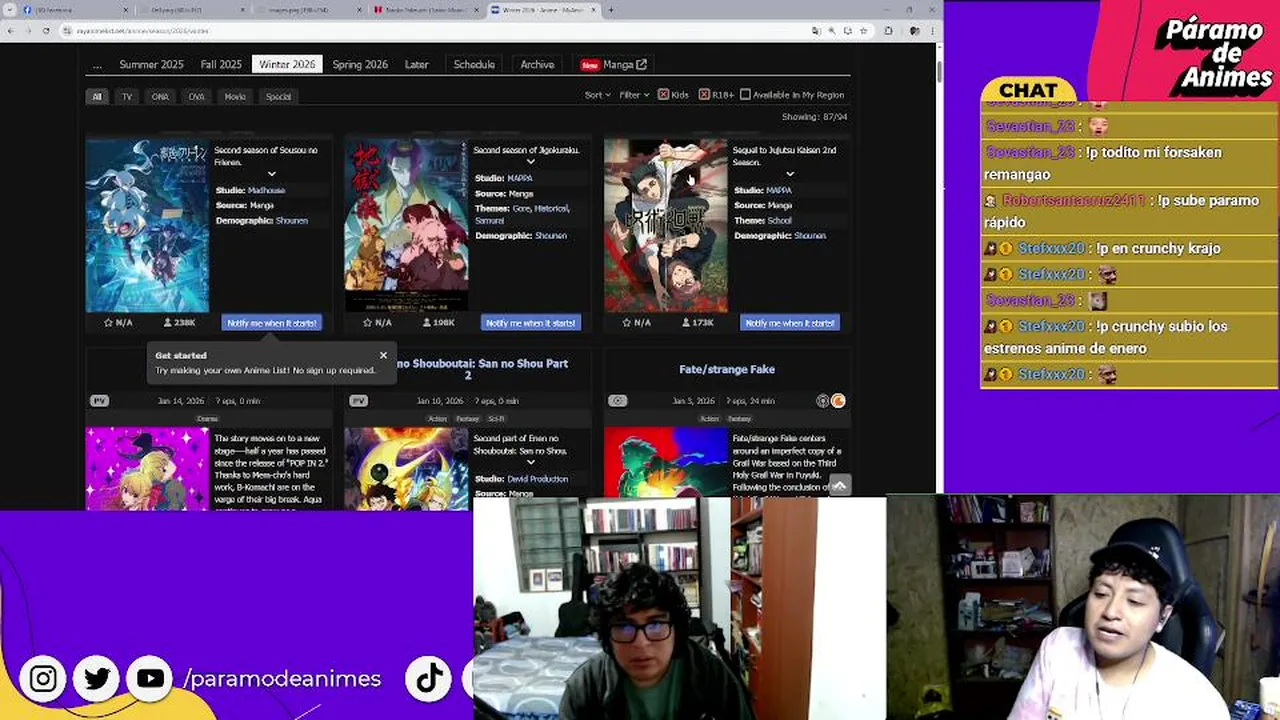Open the Sort dropdown

coord(597,95)
